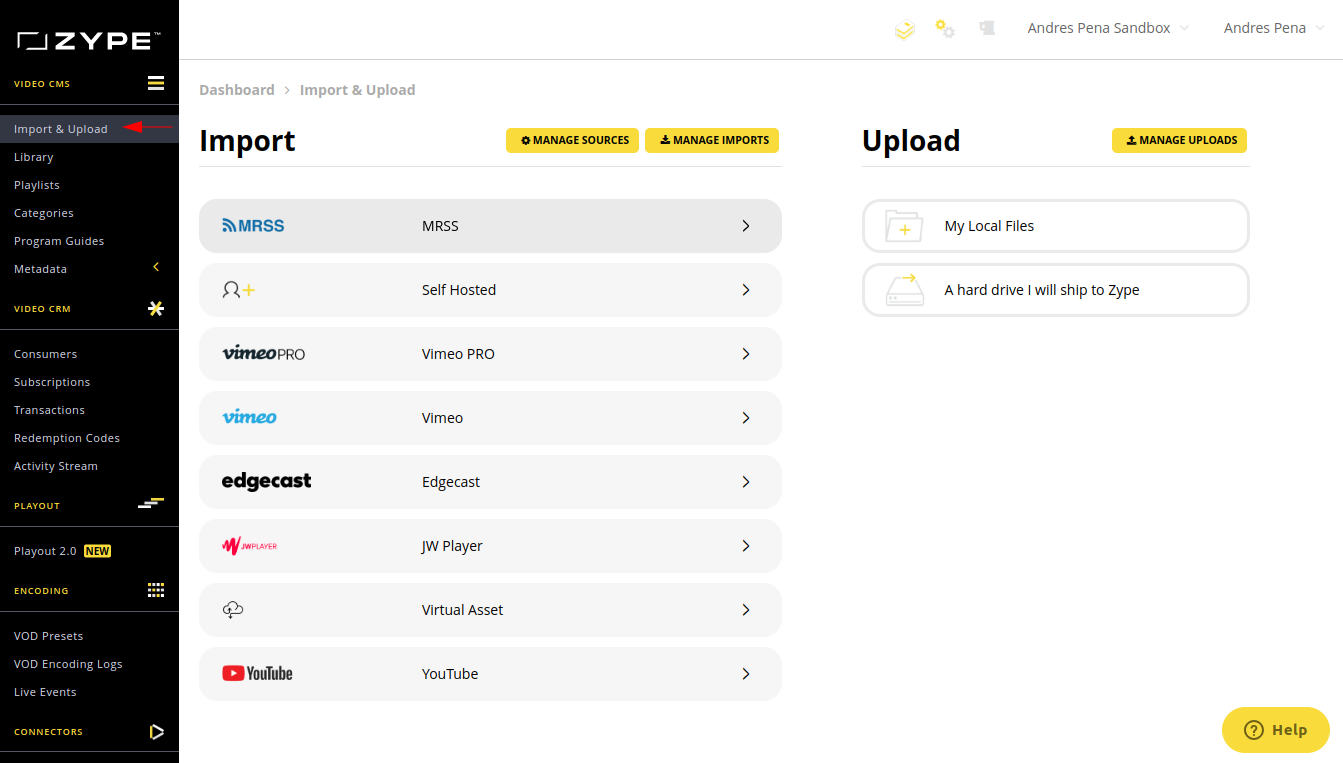Click the Manage Imports button
Image resolution: width=1343 pixels, height=763 pixels.
point(712,140)
